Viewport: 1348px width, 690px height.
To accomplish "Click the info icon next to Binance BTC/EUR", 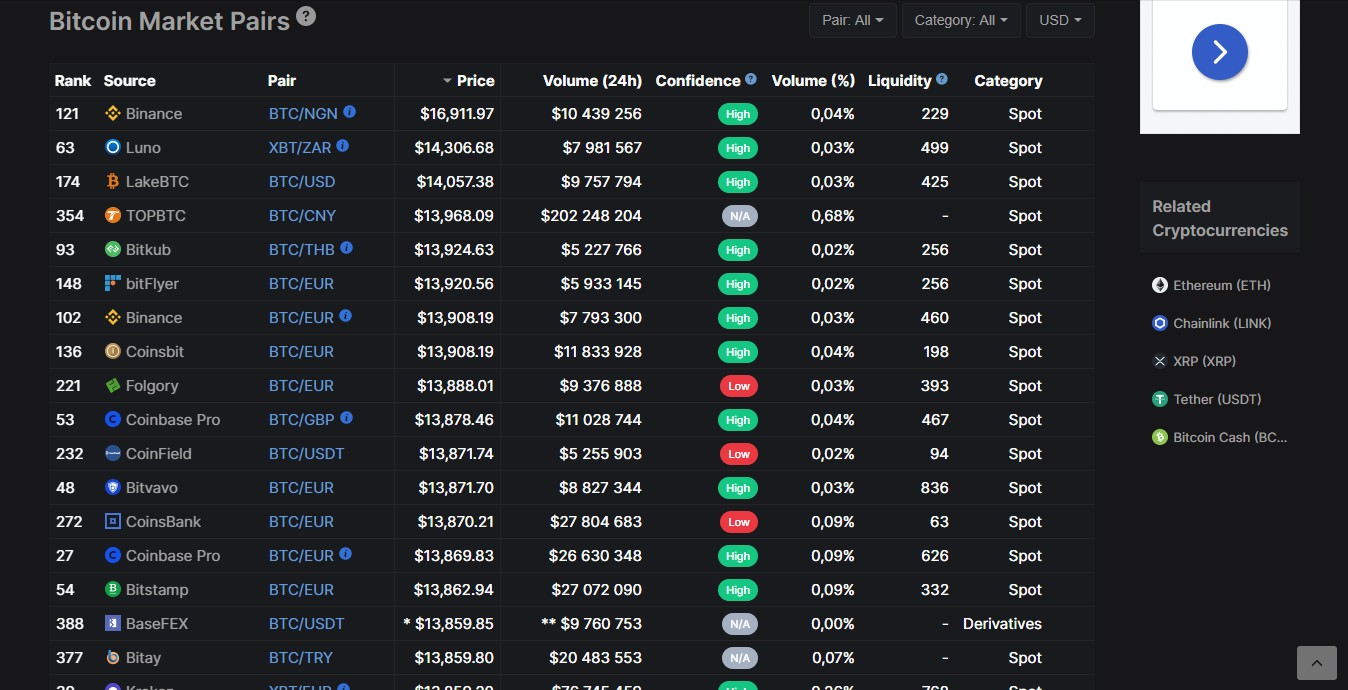I will click(346, 316).
